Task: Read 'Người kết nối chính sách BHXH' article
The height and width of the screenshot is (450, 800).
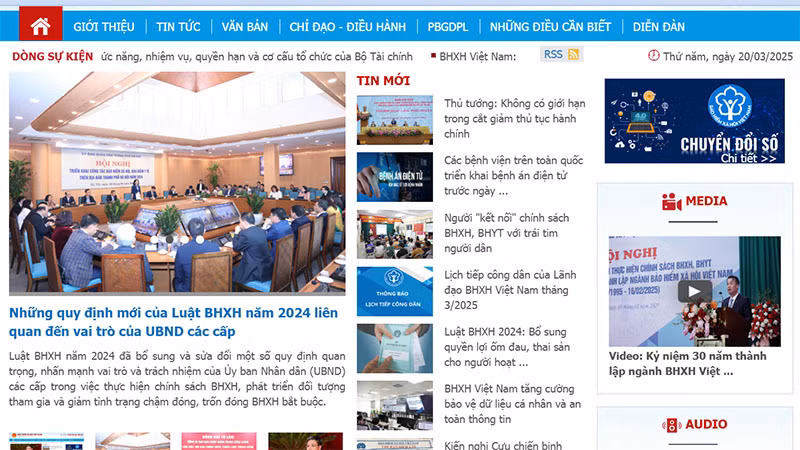Action: 506,233
